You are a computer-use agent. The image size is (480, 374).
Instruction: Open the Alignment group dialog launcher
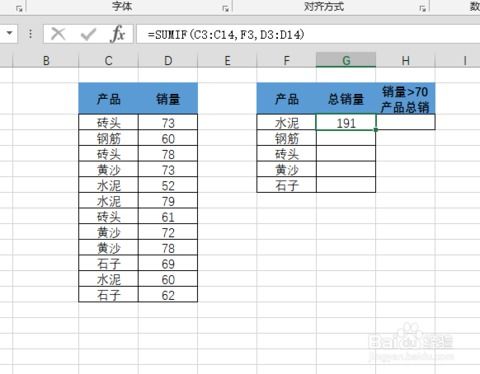pos(423,8)
